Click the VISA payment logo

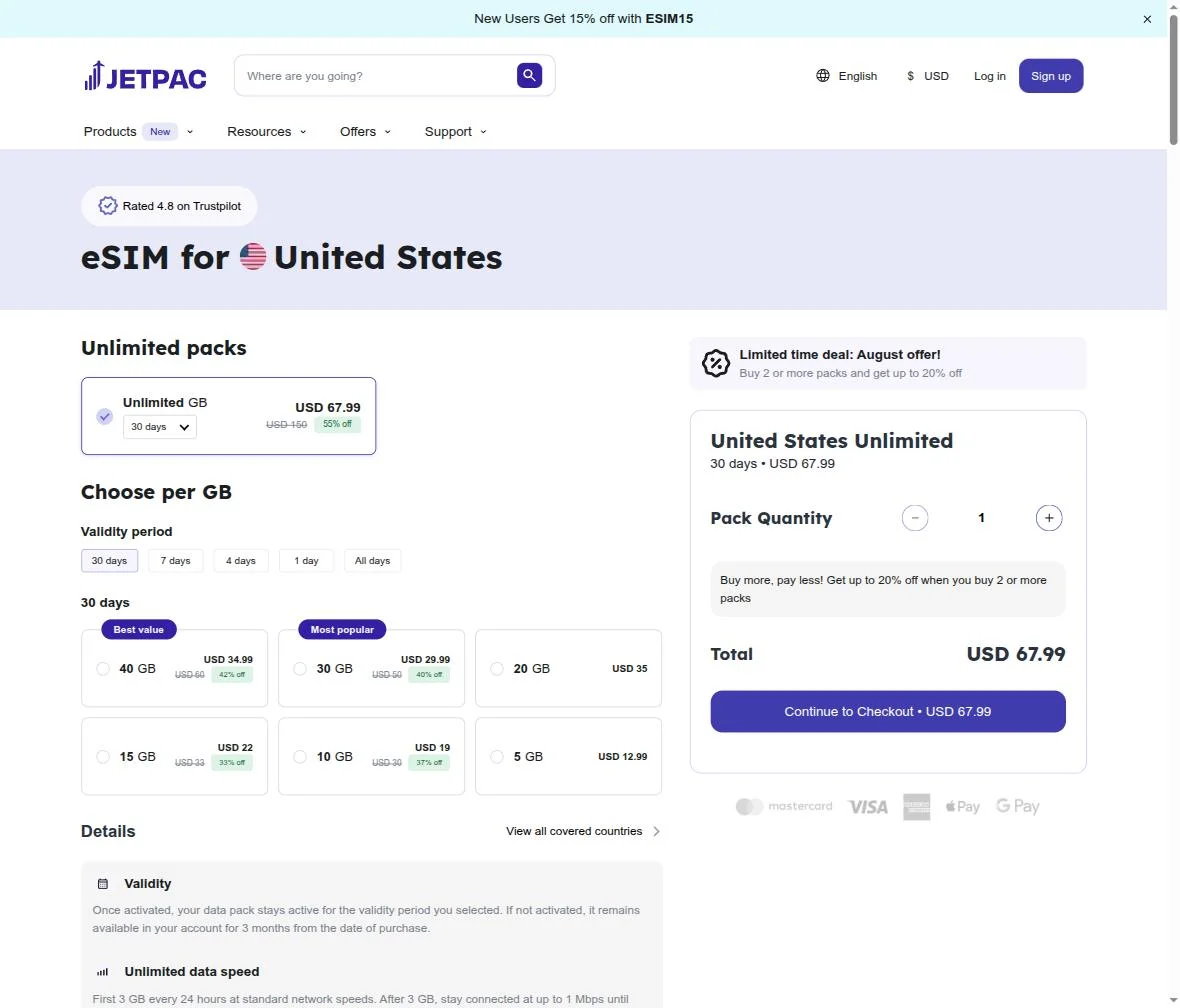[868, 807]
